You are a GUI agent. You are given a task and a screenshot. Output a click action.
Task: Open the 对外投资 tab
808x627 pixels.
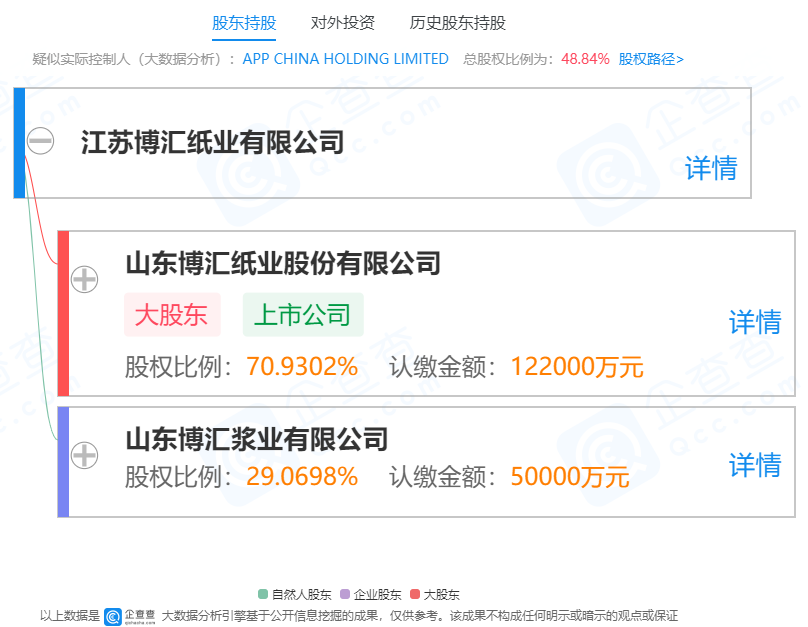tap(343, 23)
